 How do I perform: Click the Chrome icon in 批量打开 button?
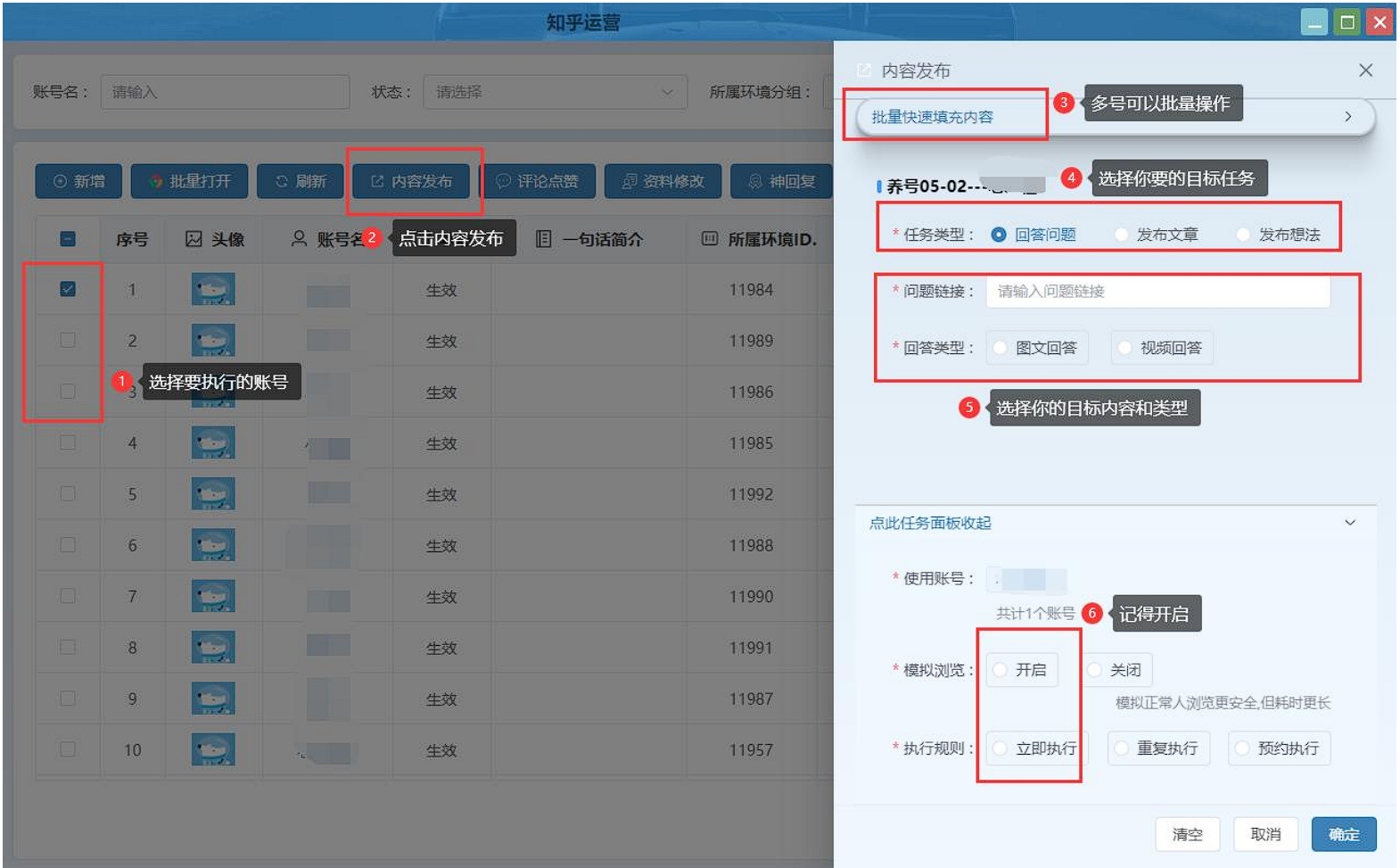[156, 181]
